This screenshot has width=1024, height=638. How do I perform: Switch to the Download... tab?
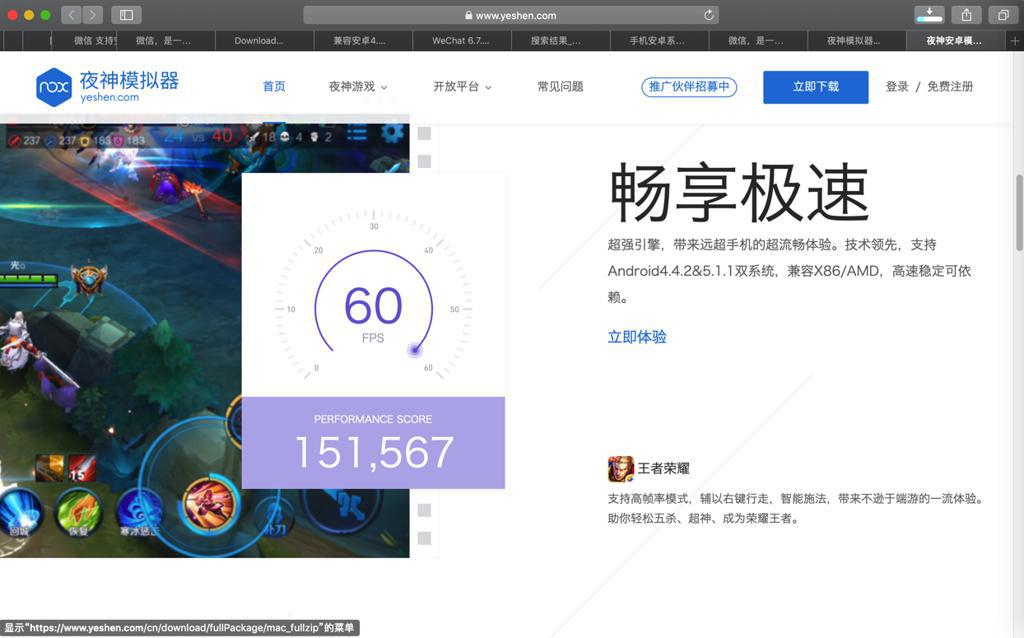259,40
